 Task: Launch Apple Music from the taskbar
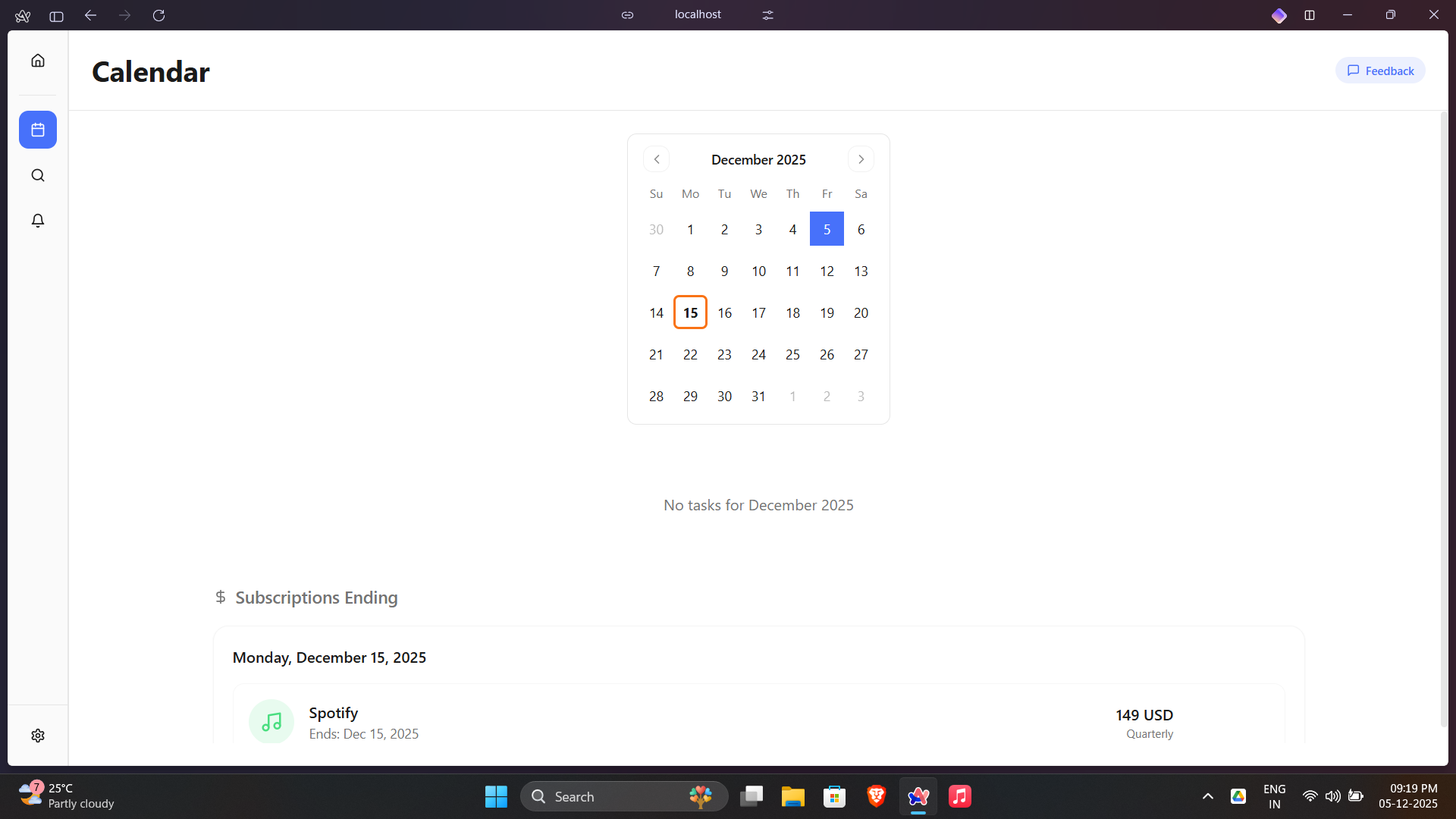click(959, 796)
